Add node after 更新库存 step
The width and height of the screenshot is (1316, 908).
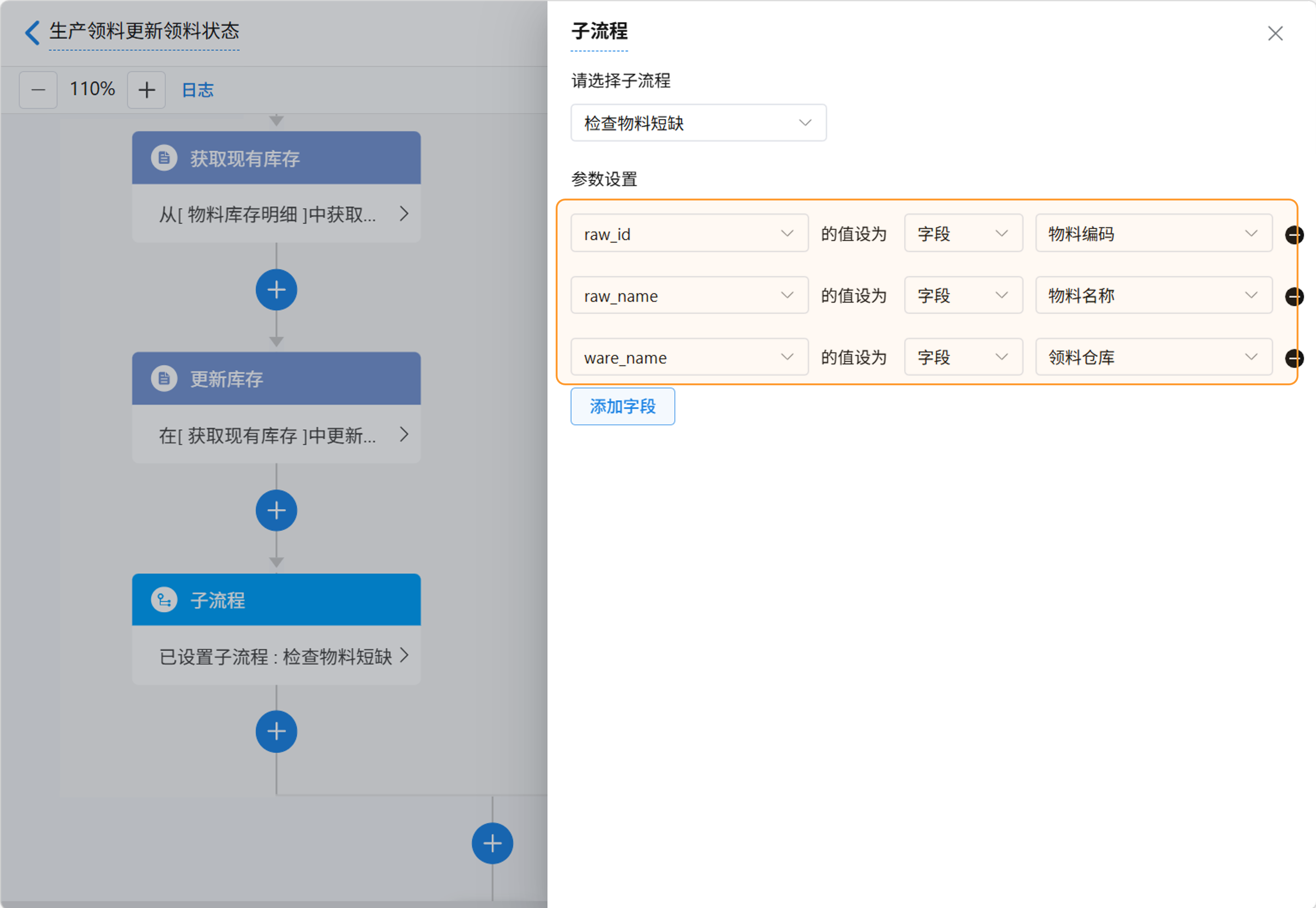[x=276, y=510]
